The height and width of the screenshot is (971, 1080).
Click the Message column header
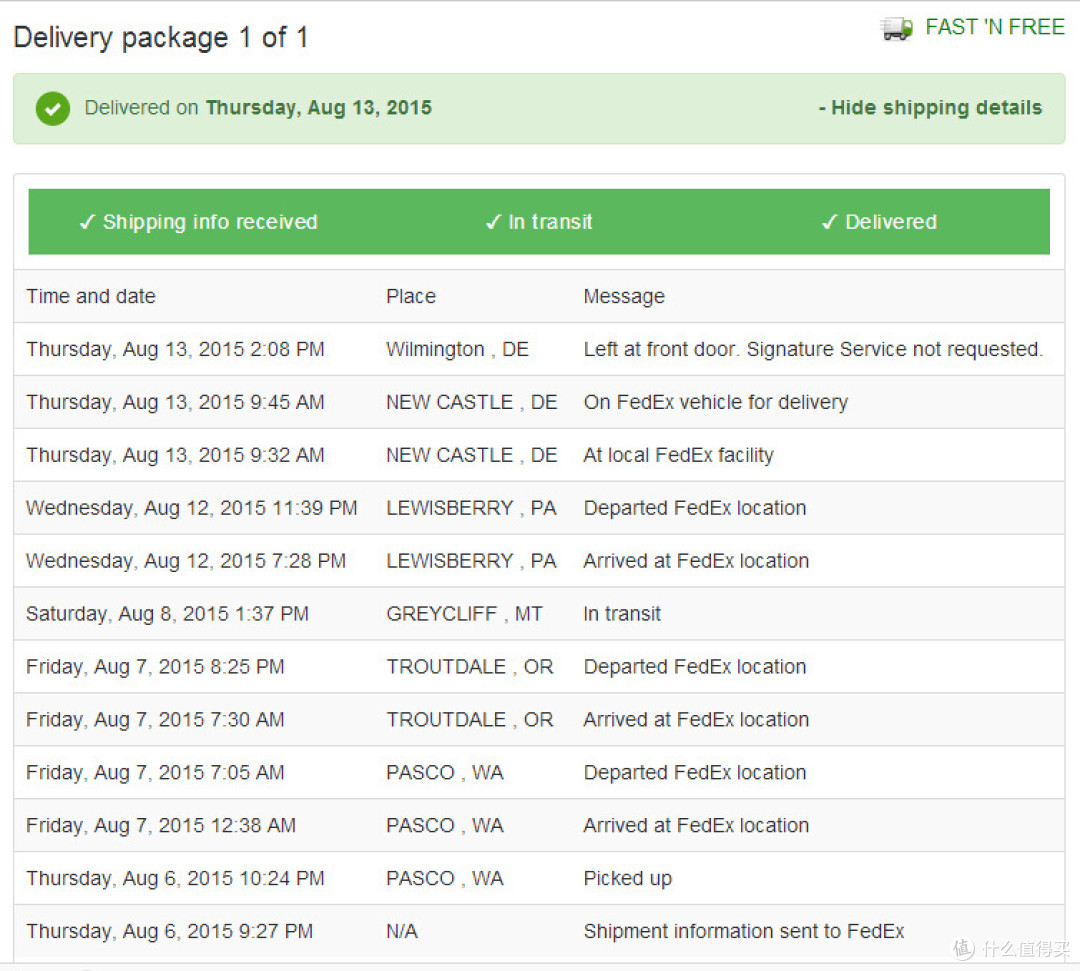click(x=624, y=296)
